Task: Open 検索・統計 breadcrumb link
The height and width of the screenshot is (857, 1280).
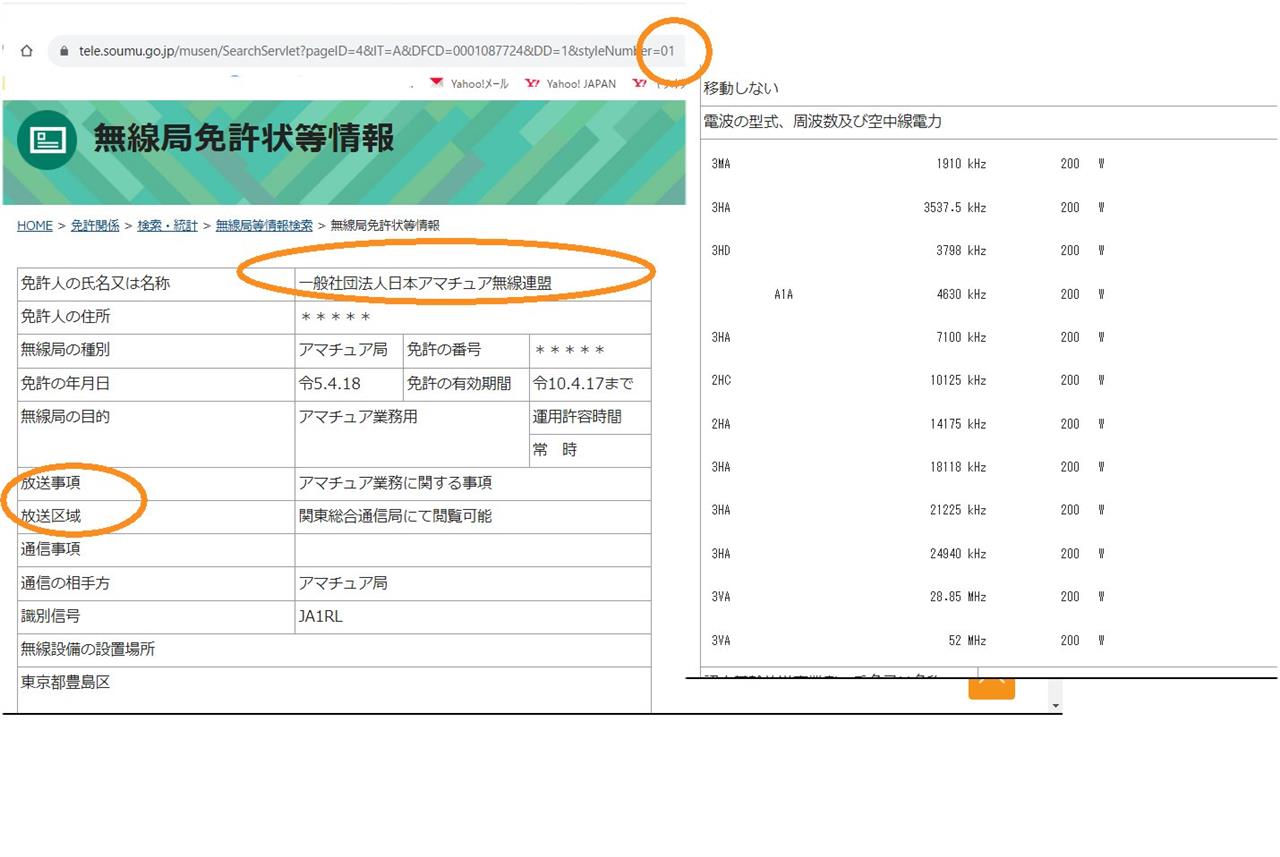Action: point(167,226)
